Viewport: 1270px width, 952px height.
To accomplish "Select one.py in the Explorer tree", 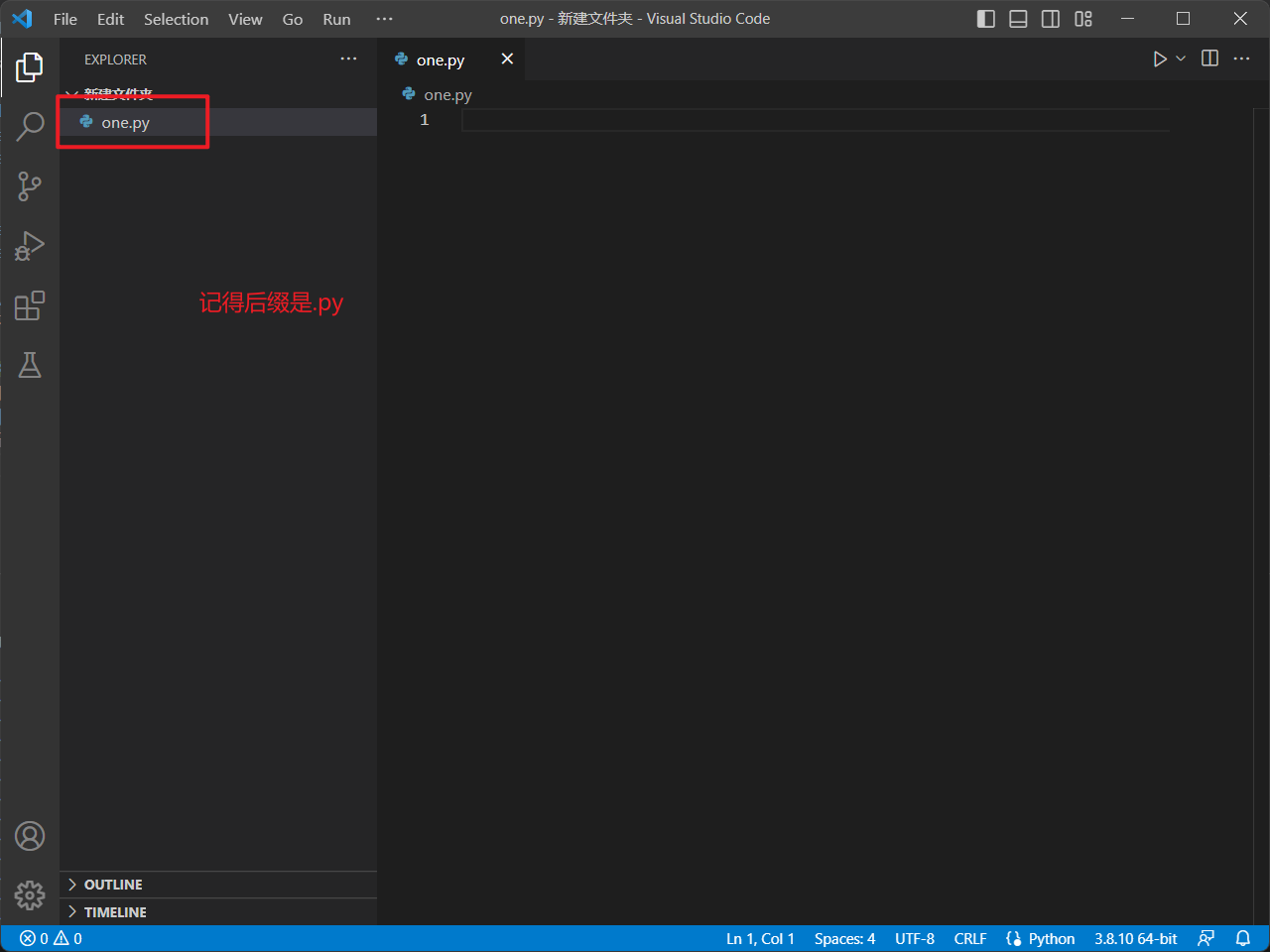I will (x=126, y=123).
